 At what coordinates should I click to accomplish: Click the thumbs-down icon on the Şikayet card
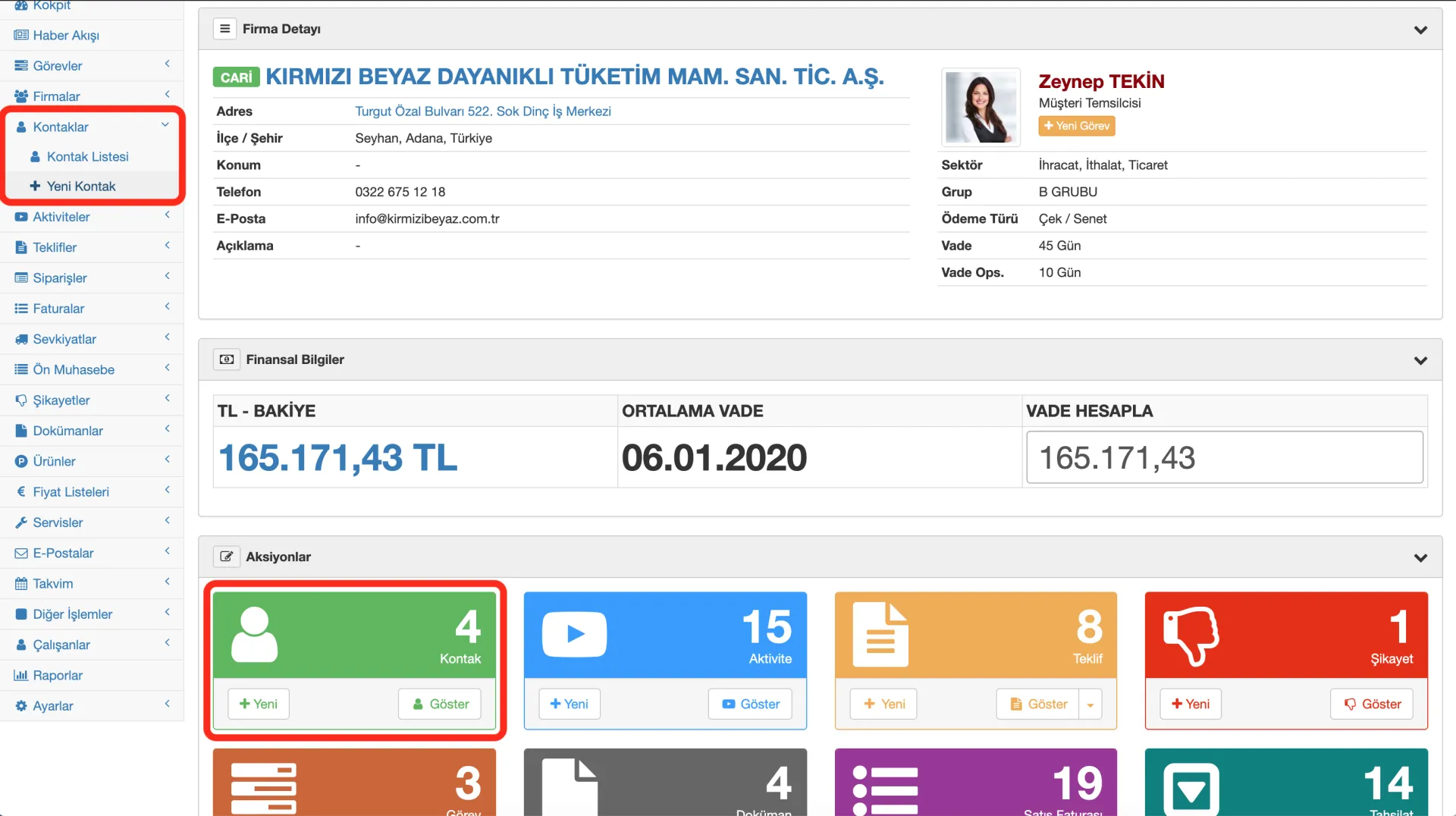tap(1193, 634)
